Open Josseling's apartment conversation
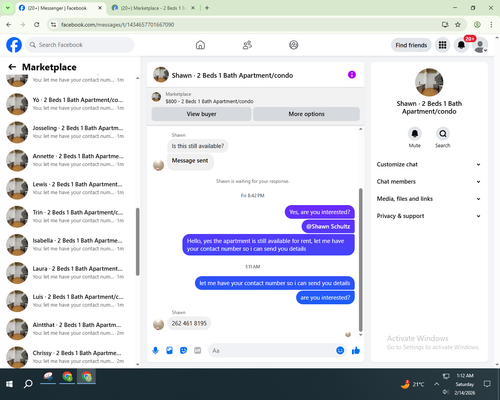This screenshot has width=500, height=400. [x=69, y=132]
